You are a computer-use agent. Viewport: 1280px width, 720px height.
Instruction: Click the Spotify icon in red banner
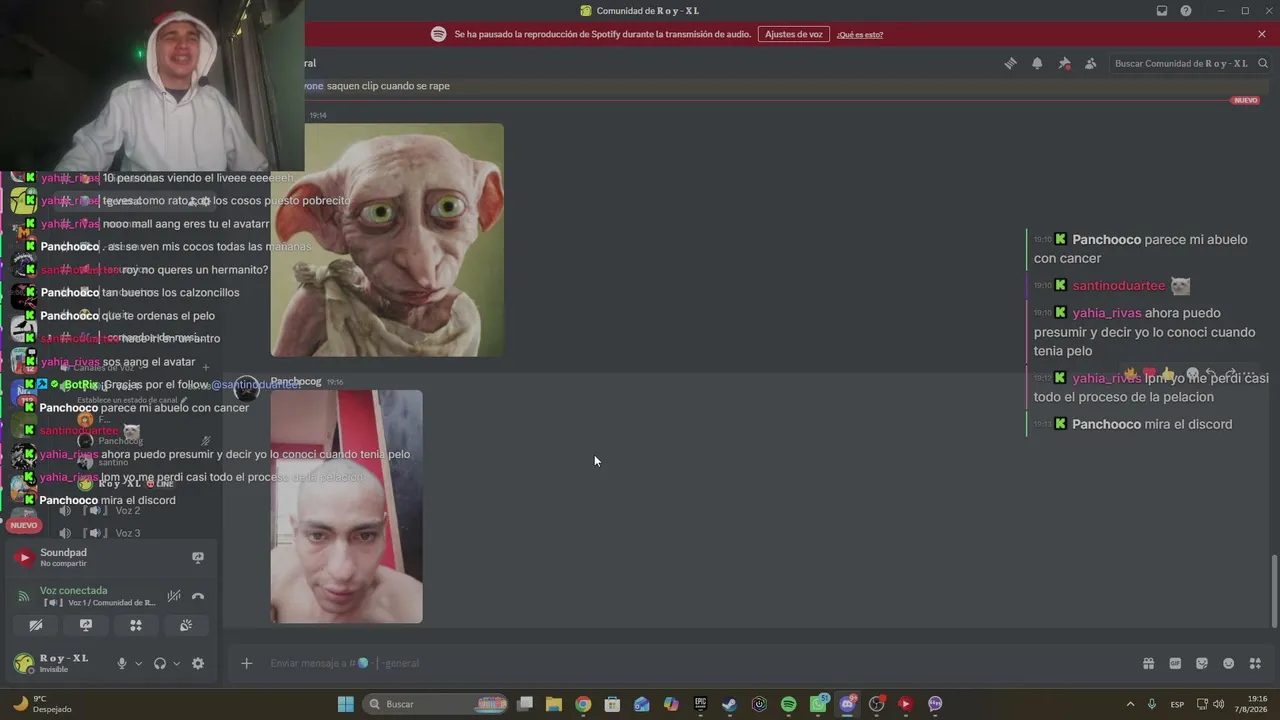(x=438, y=34)
